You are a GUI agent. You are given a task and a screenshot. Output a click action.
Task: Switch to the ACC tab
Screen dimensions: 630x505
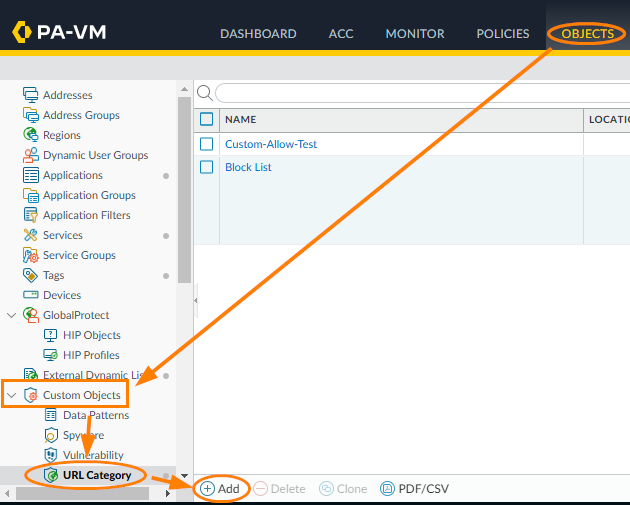pyautogui.click(x=341, y=34)
